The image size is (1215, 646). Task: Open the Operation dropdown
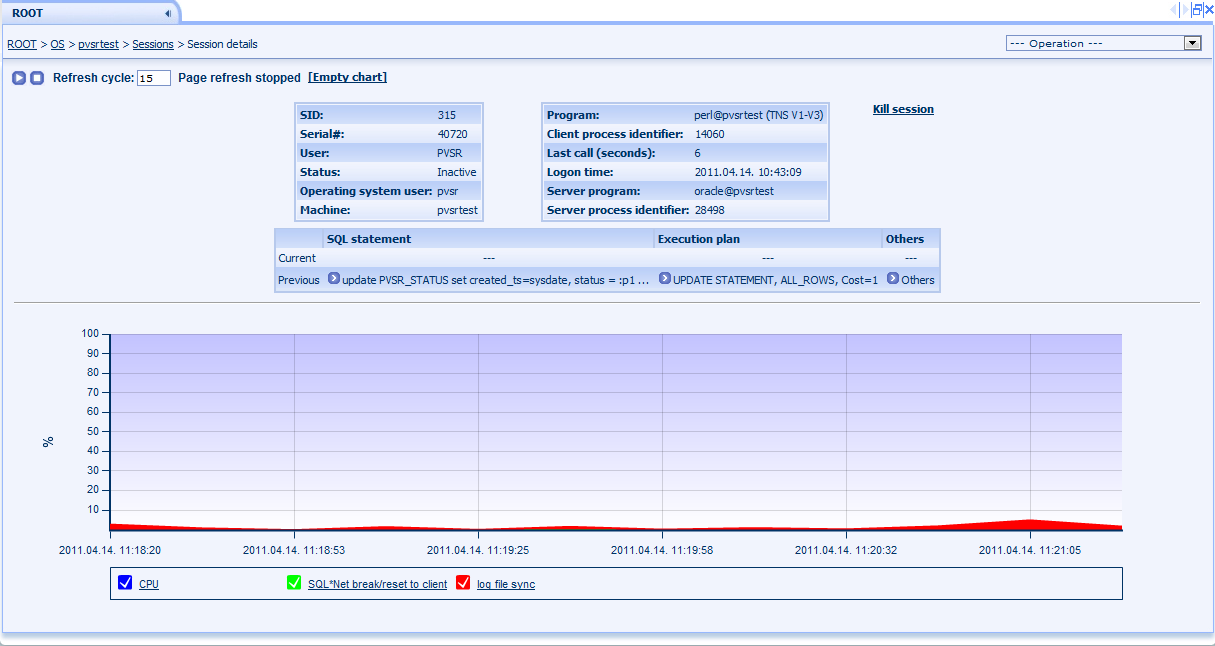click(x=1103, y=43)
